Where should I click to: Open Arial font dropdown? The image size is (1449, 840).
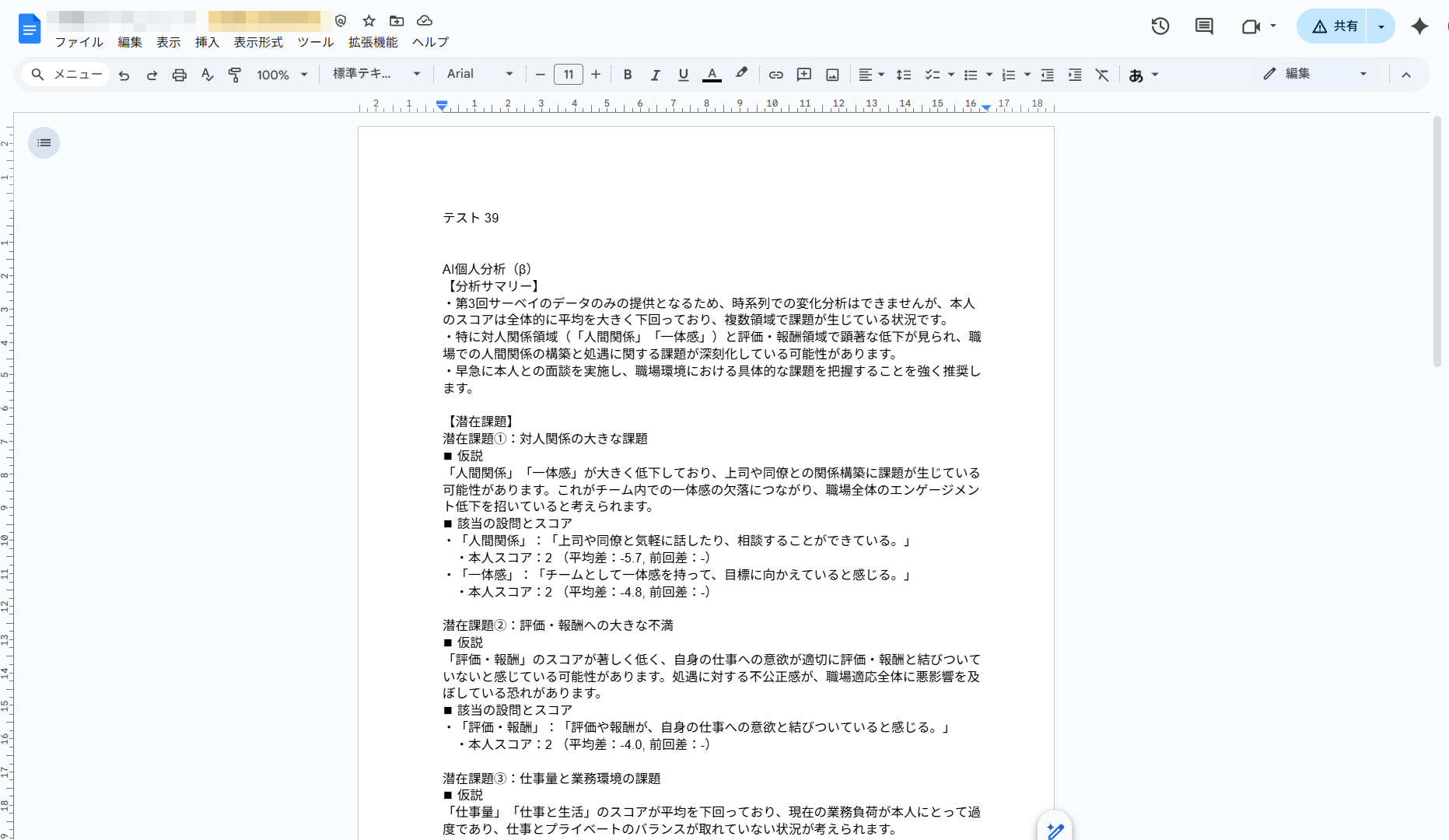480,74
